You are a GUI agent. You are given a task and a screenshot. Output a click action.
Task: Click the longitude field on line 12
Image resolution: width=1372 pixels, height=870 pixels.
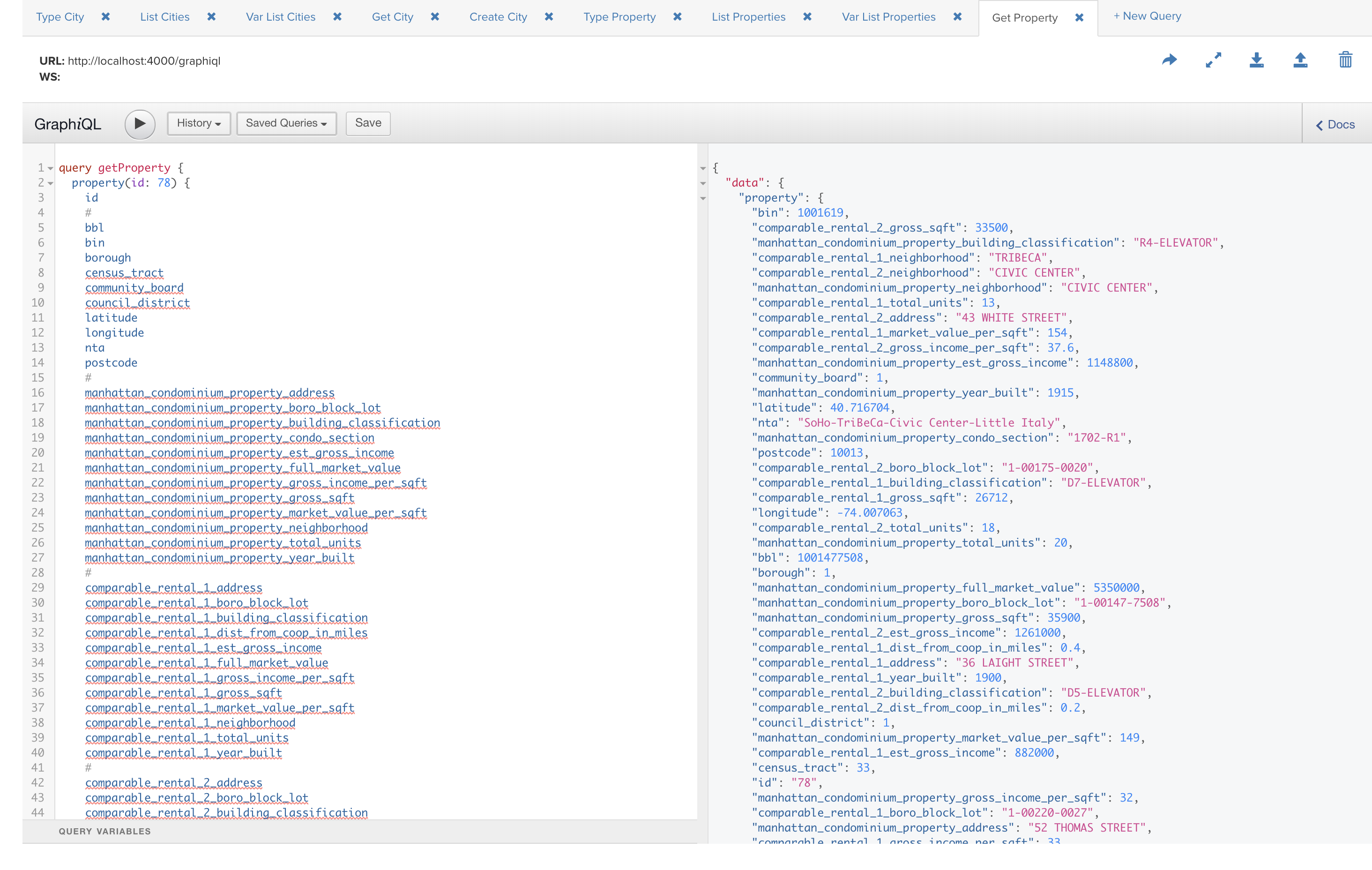coord(114,333)
